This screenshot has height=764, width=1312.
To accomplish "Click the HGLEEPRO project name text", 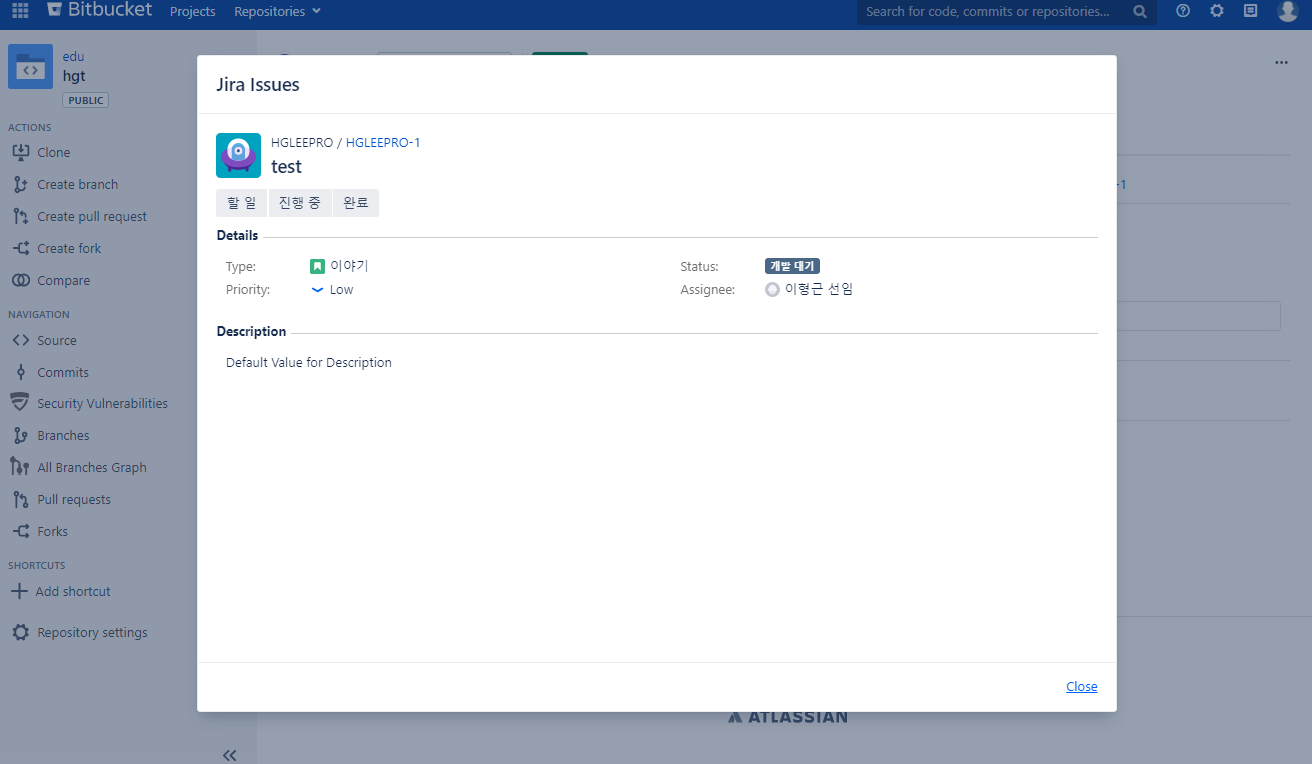I will pyautogui.click(x=302, y=142).
